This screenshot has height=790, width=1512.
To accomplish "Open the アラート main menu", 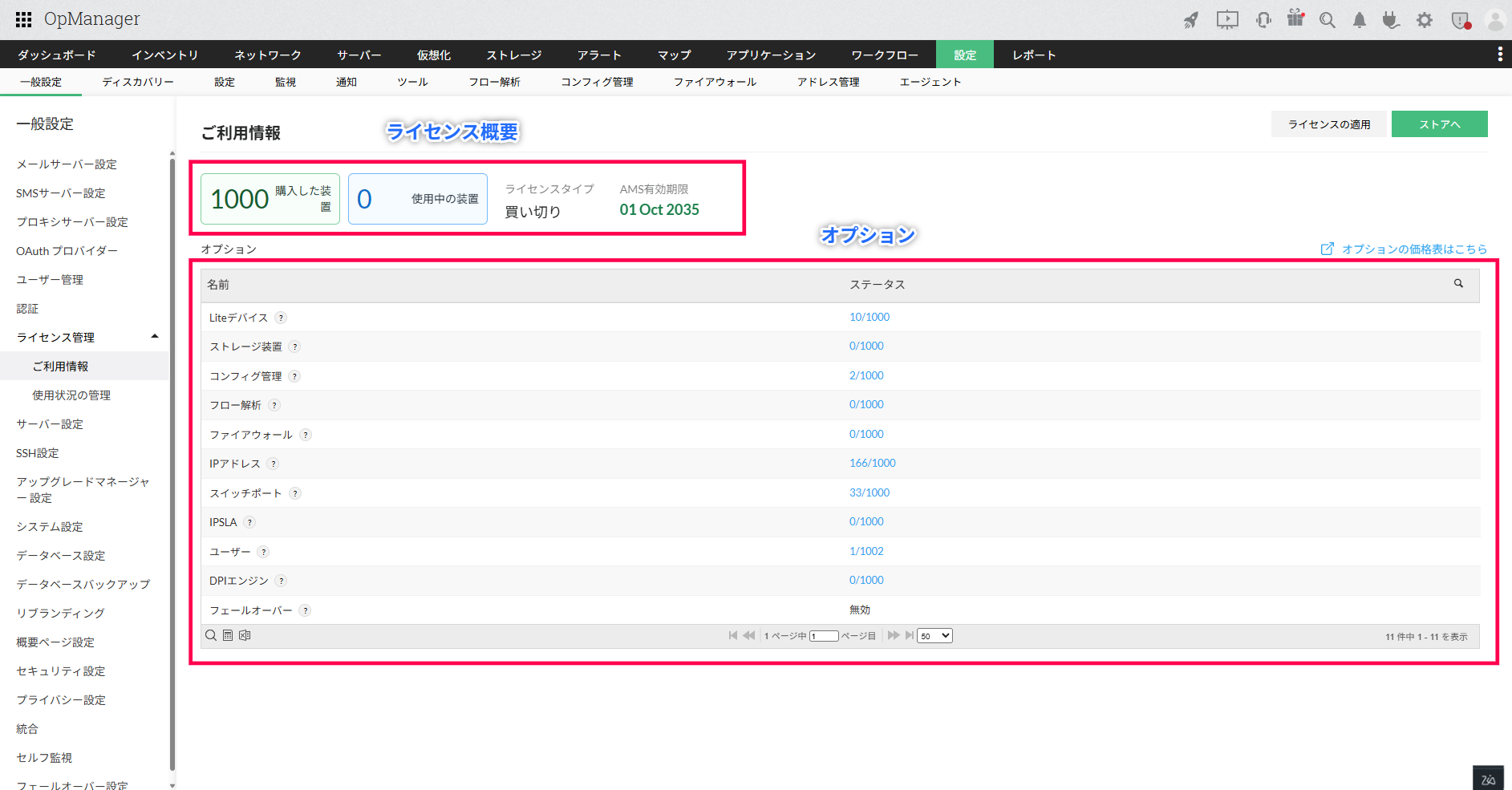I will (600, 55).
